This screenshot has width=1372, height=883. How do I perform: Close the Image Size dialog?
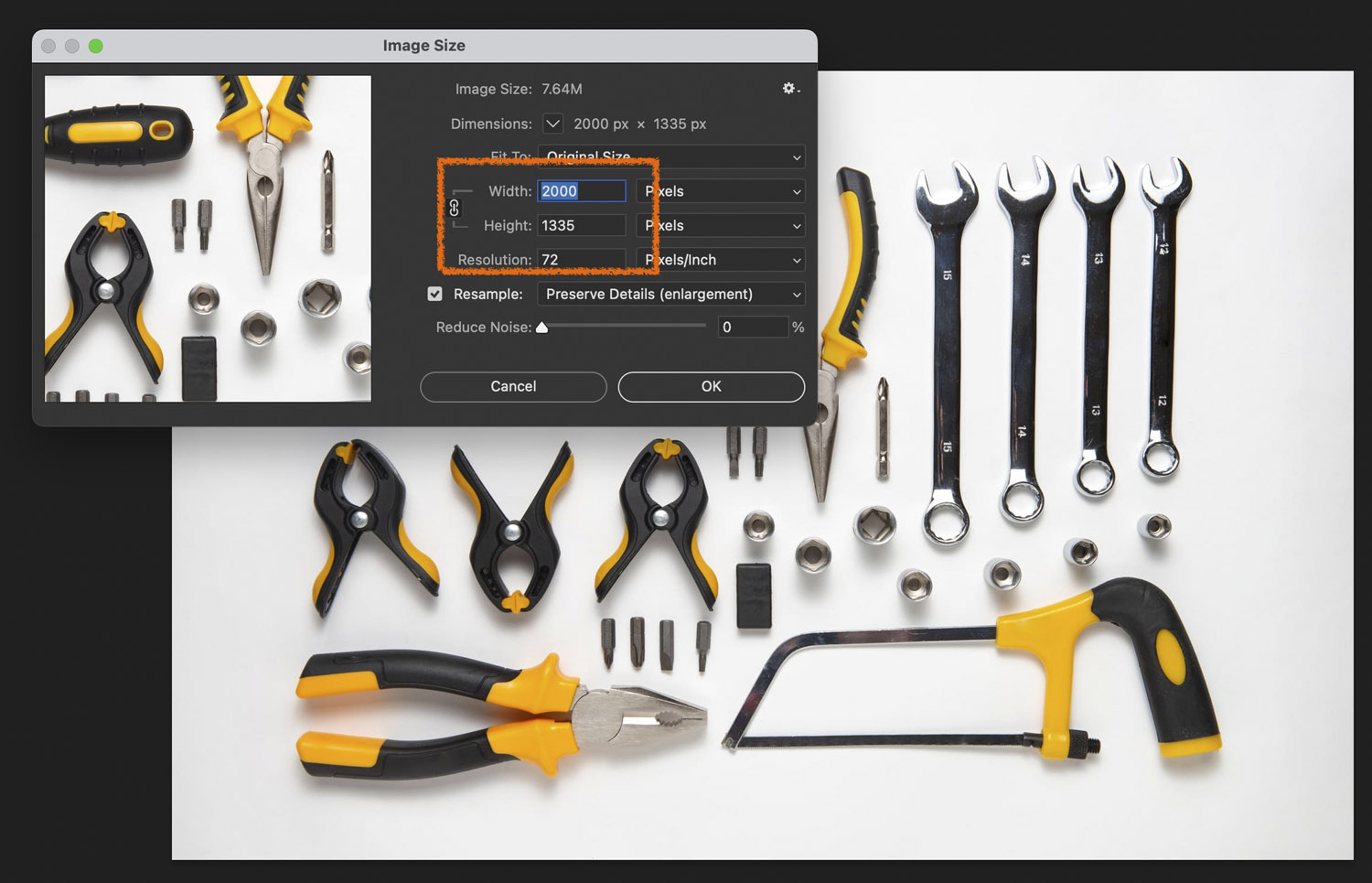click(x=48, y=46)
